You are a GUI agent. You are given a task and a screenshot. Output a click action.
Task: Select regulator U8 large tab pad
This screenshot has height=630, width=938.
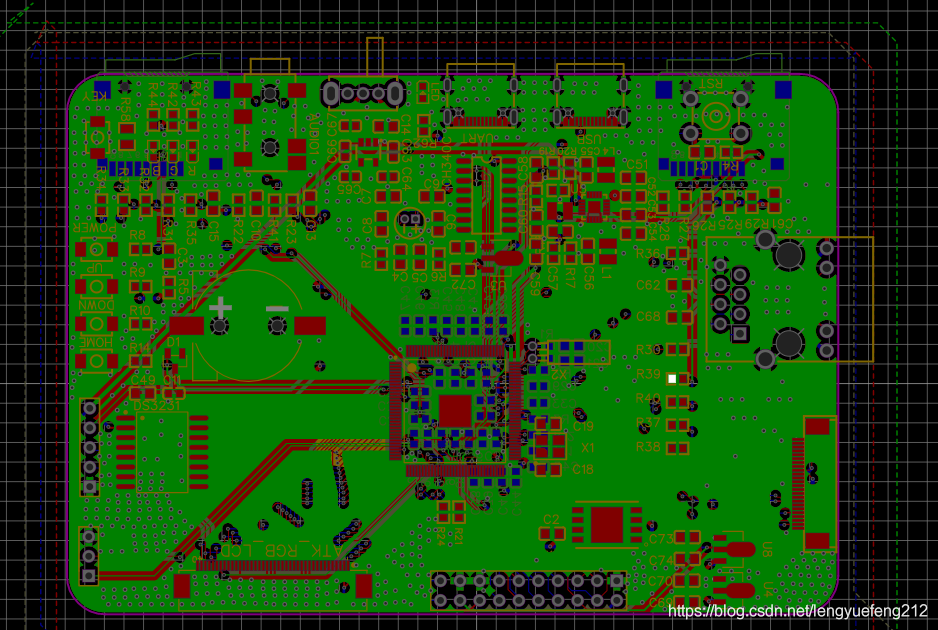[741, 549]
